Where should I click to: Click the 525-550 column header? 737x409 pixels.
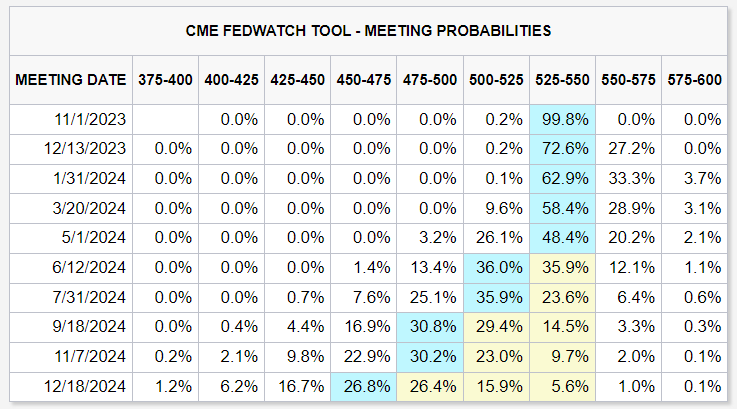[562, 79]
